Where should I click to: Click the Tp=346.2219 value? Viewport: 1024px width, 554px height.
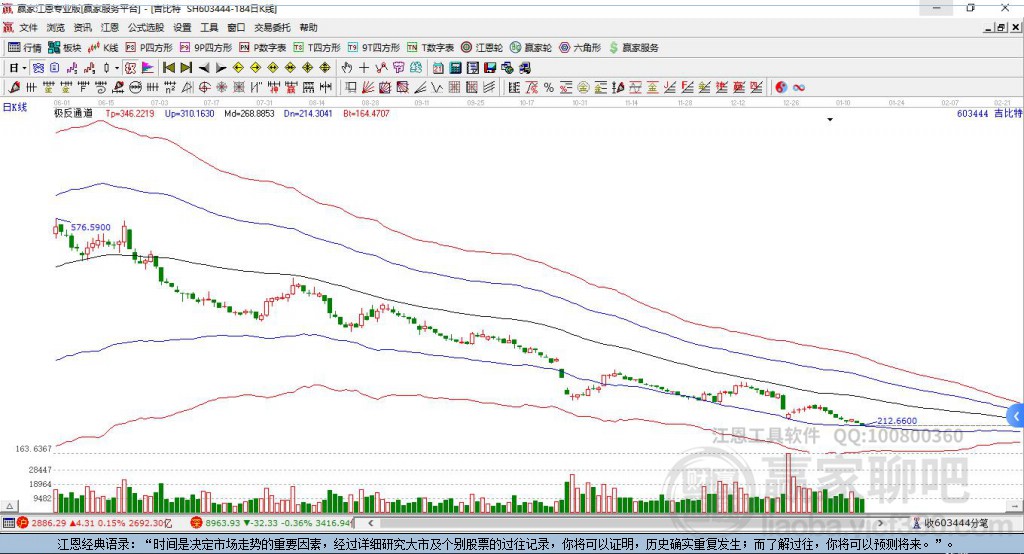coord(130,114)
